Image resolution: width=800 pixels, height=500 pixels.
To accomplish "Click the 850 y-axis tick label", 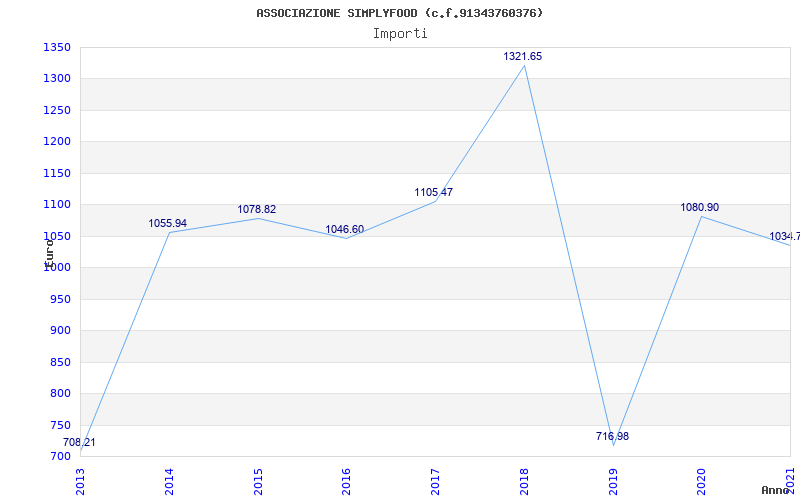I will pyautogui.click(x=60, y=362).
